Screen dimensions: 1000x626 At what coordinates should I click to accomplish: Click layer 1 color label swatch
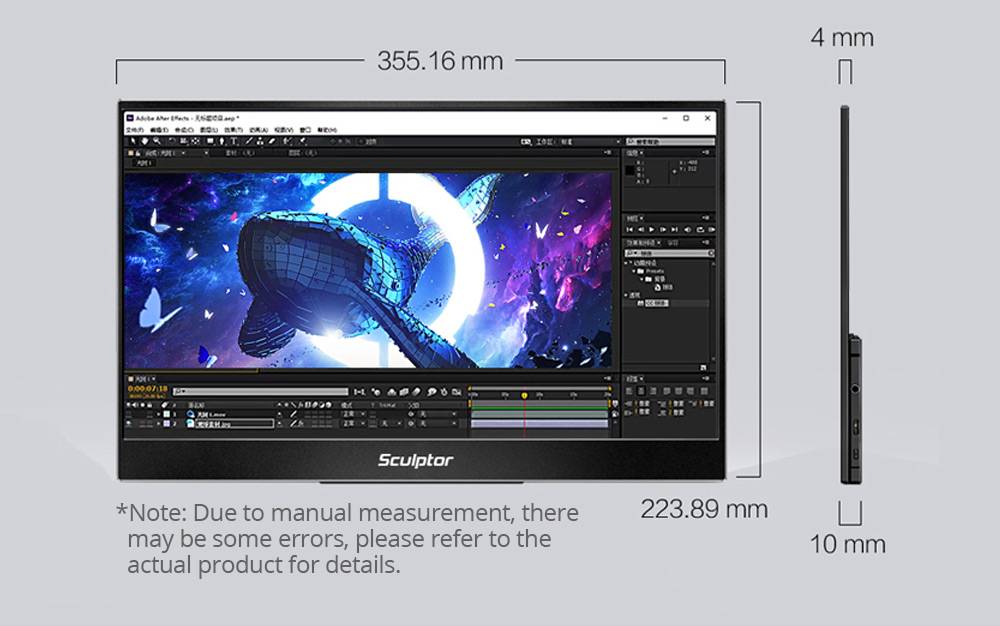[x=166, y=414]
